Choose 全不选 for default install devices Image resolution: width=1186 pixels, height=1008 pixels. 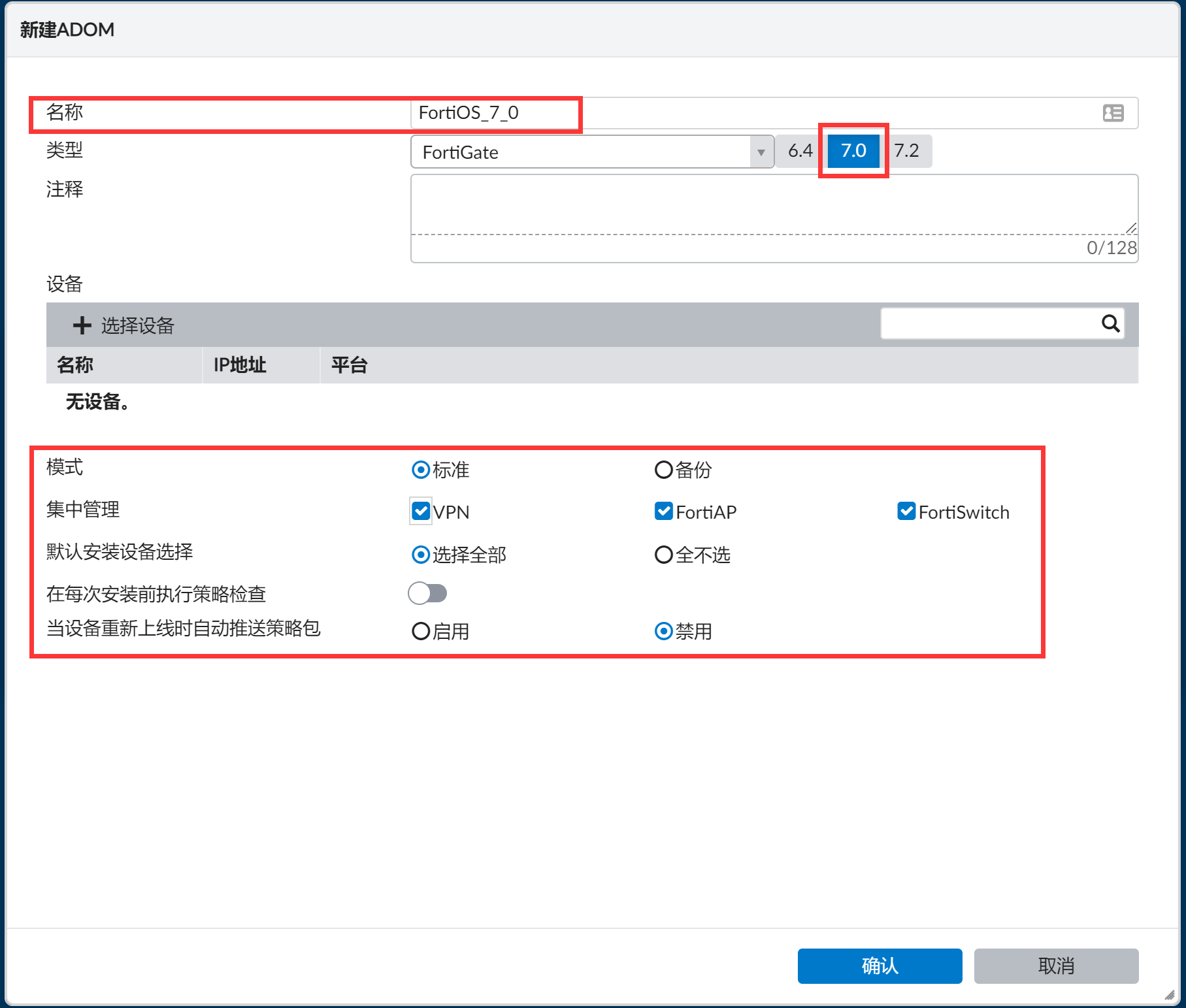click(x=664, y=555)
